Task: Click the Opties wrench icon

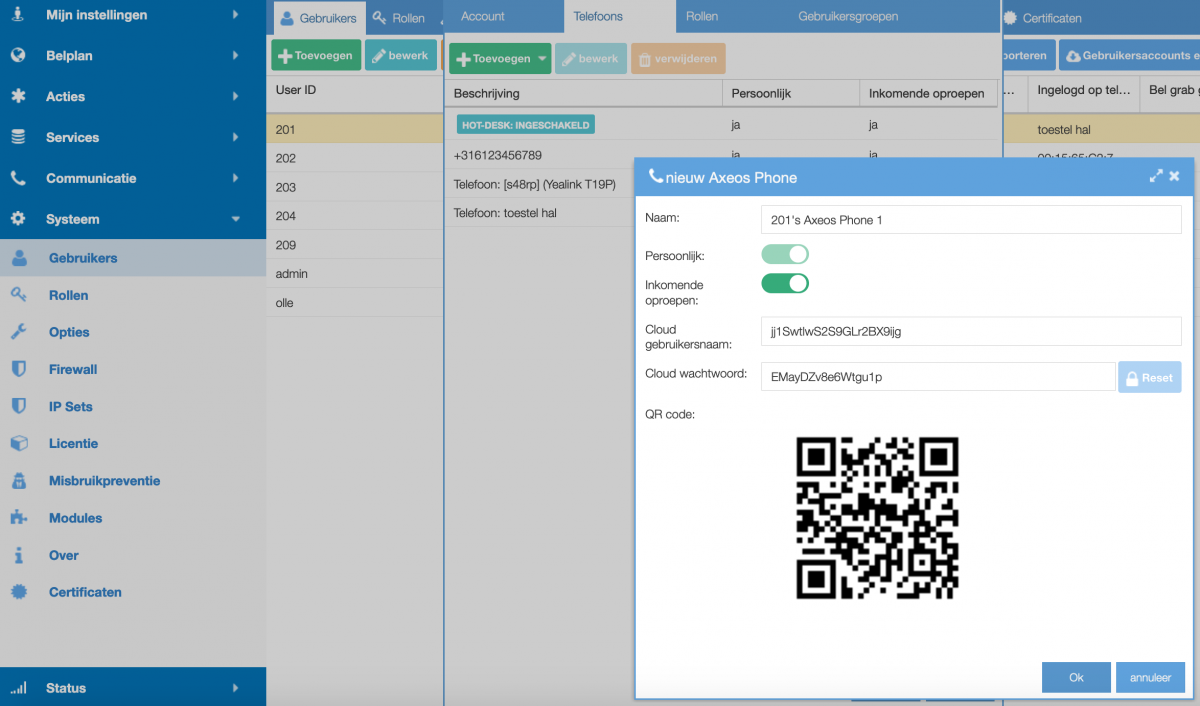Action: click(18, 332)
